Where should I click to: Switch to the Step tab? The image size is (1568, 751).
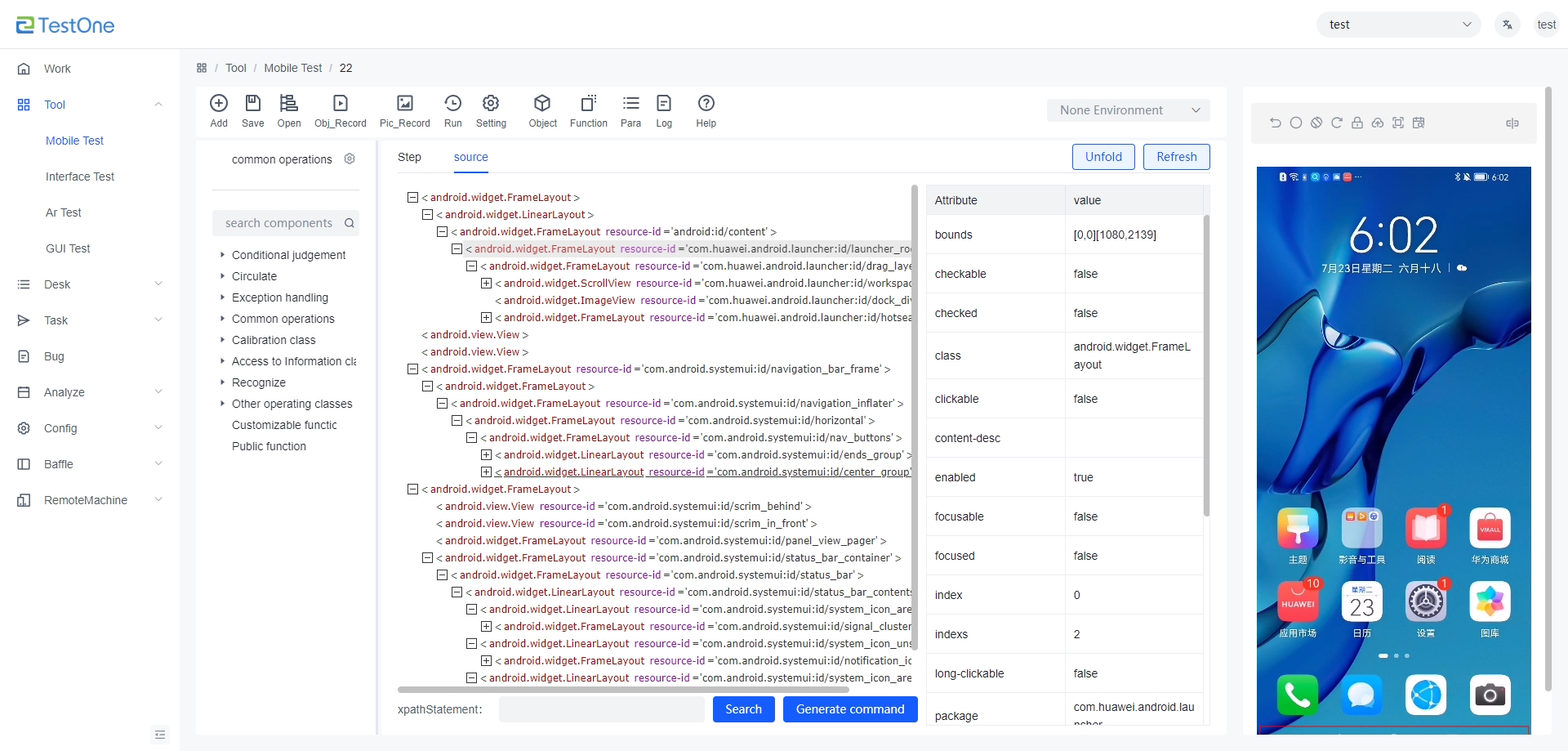pos(409,157)
